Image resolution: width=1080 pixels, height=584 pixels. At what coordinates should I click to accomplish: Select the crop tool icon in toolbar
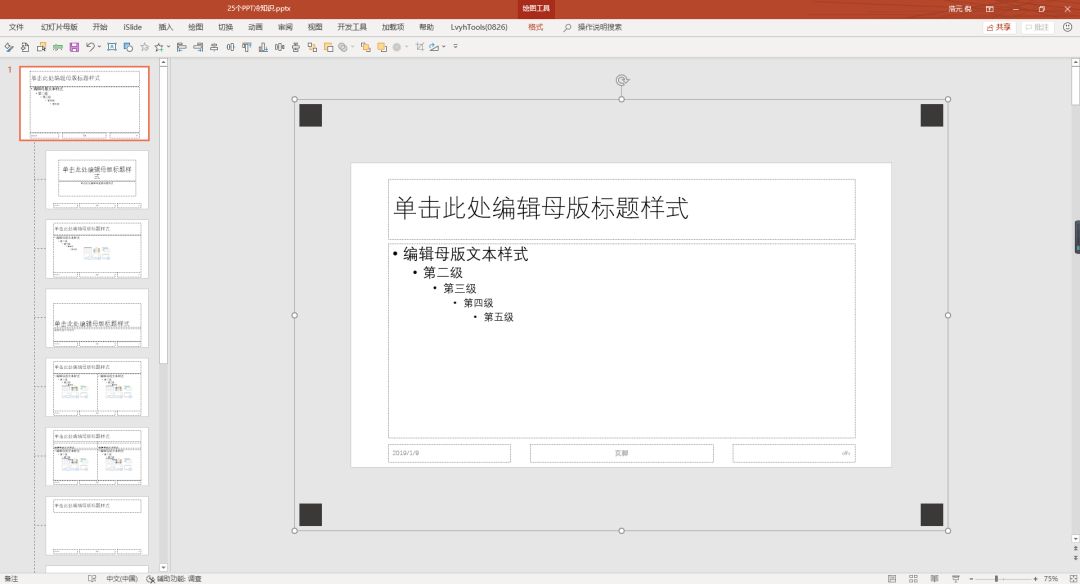click(419, 47)
